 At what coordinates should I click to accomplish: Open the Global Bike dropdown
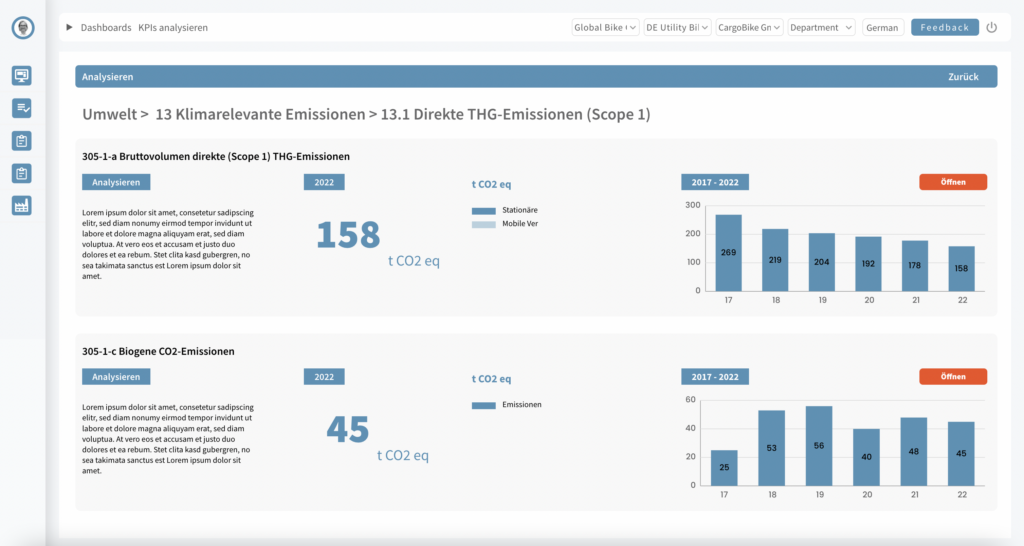tap(605, 27)
